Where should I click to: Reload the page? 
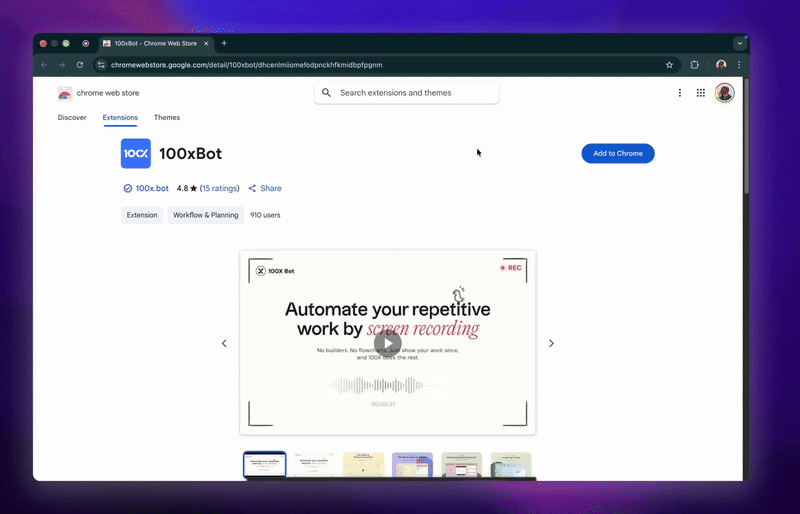80,65
